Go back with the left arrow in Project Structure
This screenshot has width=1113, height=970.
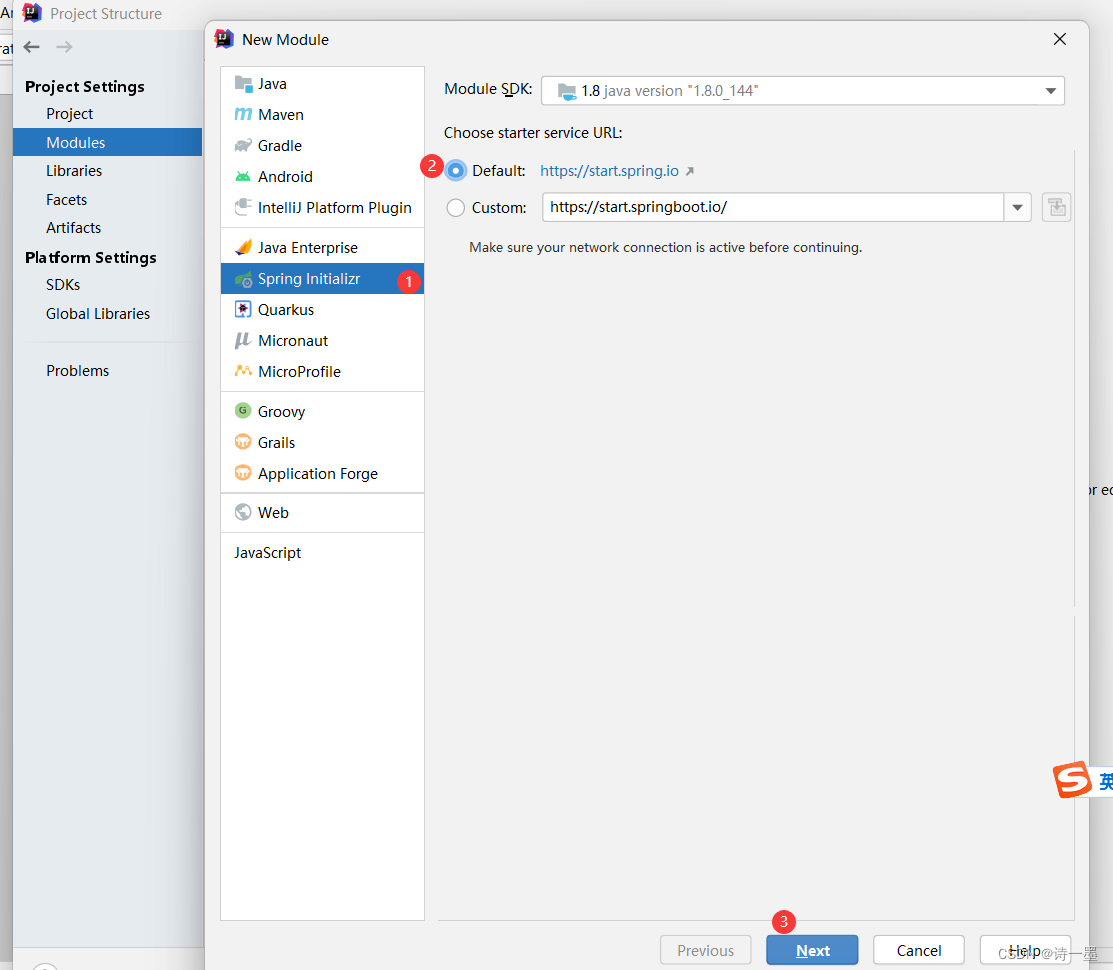click(31, 47)
